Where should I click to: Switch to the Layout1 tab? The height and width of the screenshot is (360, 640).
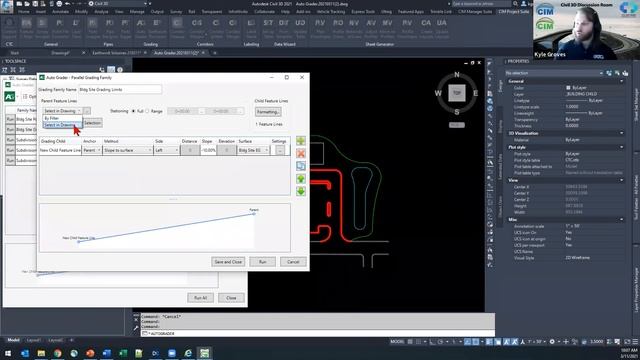33,340
